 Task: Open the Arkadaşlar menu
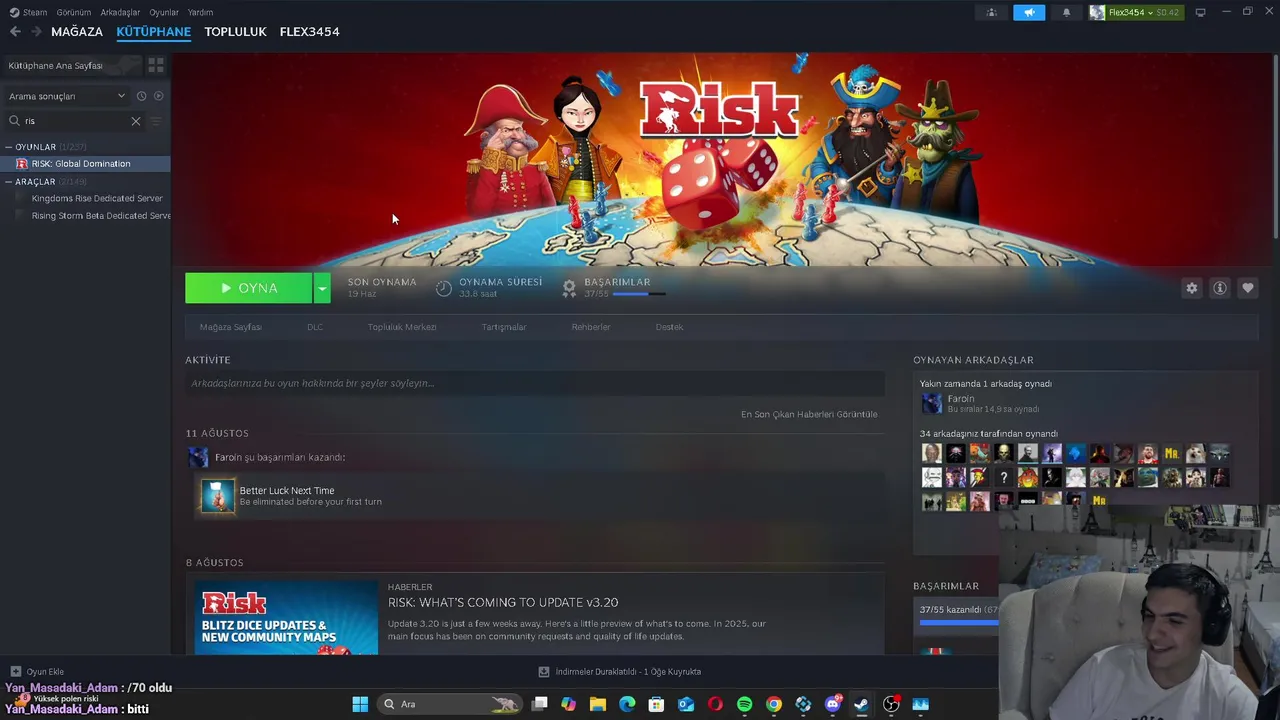pos(121,12)
